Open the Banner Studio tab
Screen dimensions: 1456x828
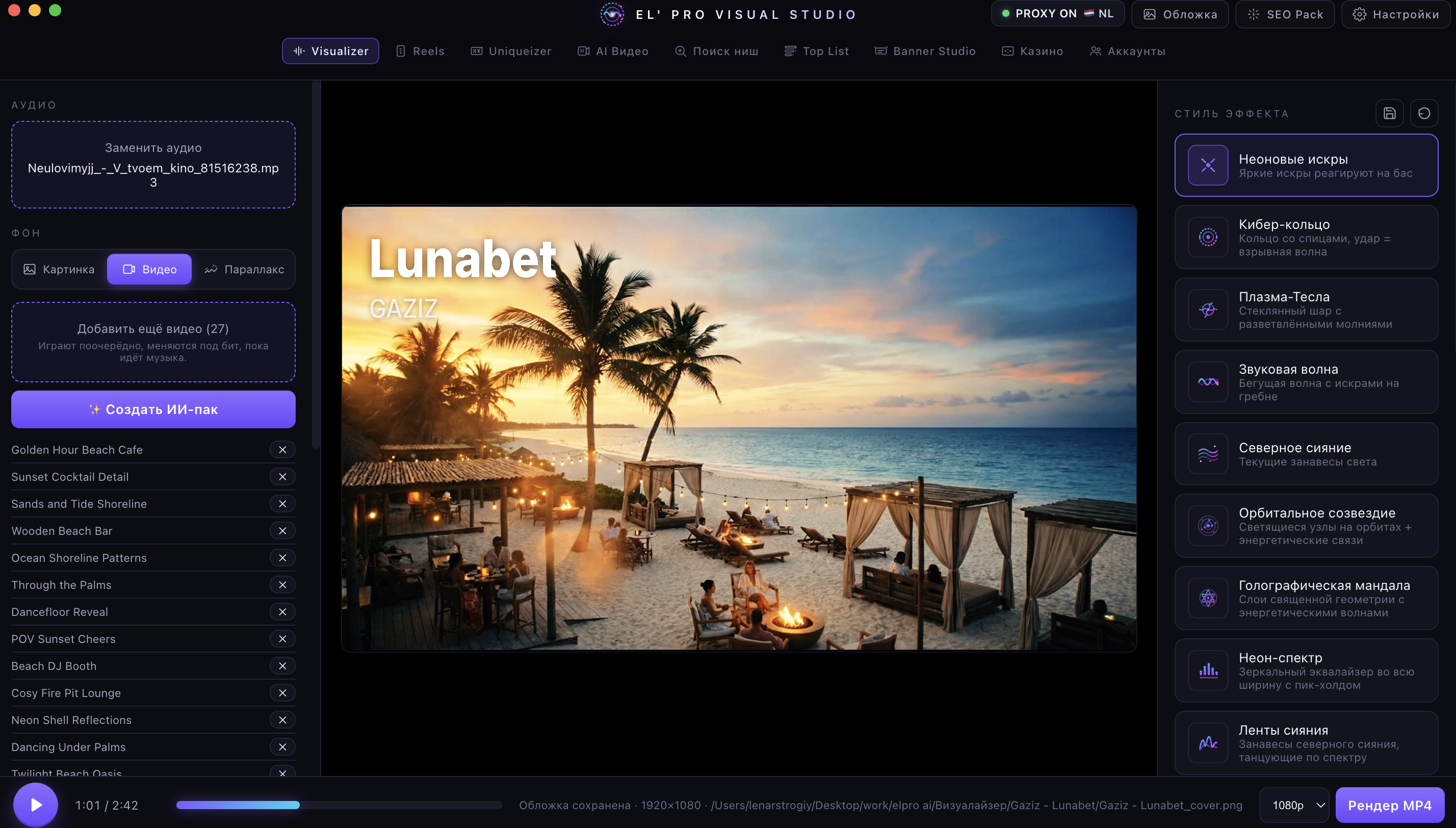(925, 51)
